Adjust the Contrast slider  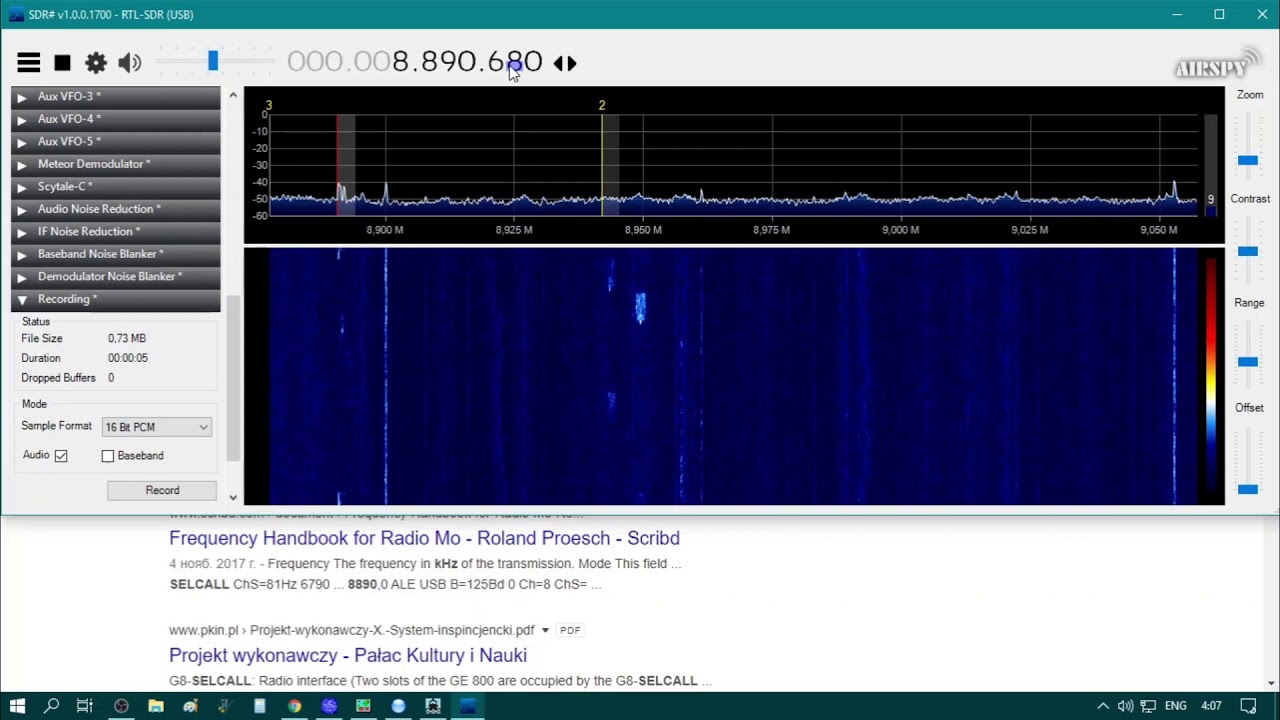[x=1248, y=251]
